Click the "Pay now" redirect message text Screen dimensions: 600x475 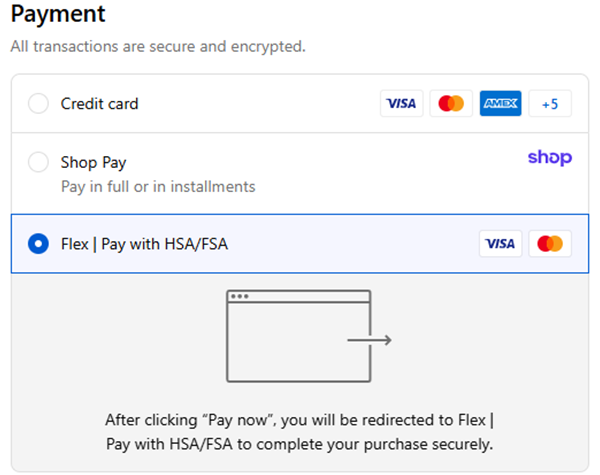tap(299, 431)
